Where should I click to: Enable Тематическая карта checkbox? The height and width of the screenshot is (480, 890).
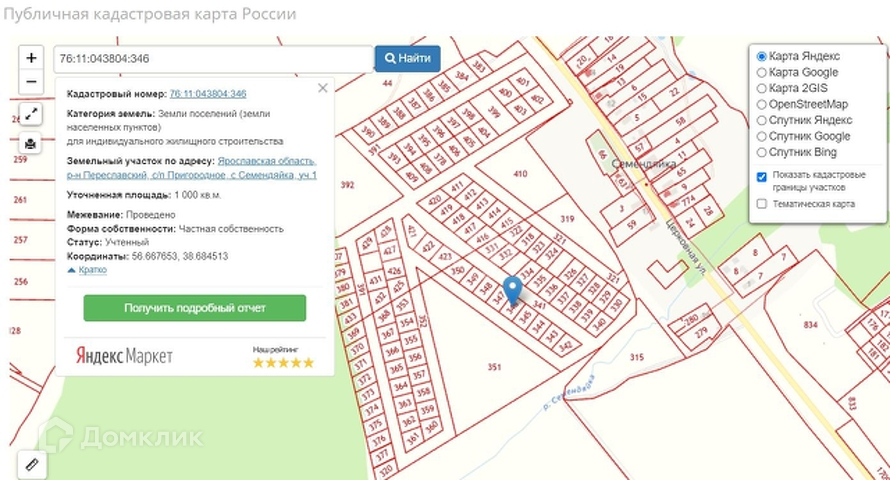coord(762,204)
